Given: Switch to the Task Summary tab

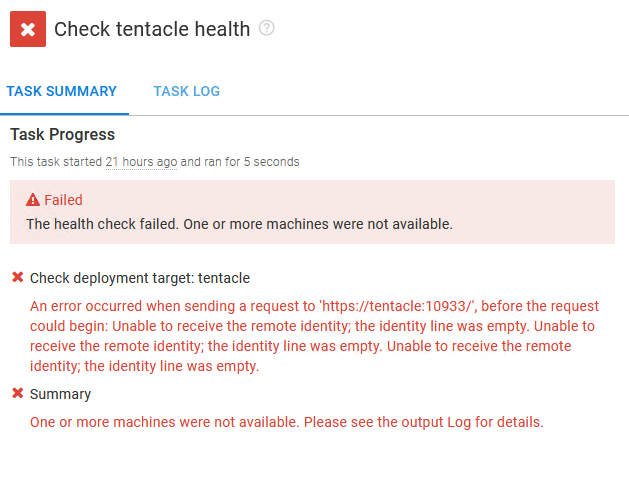Looking at the screenshot, I should pos(61,91).
